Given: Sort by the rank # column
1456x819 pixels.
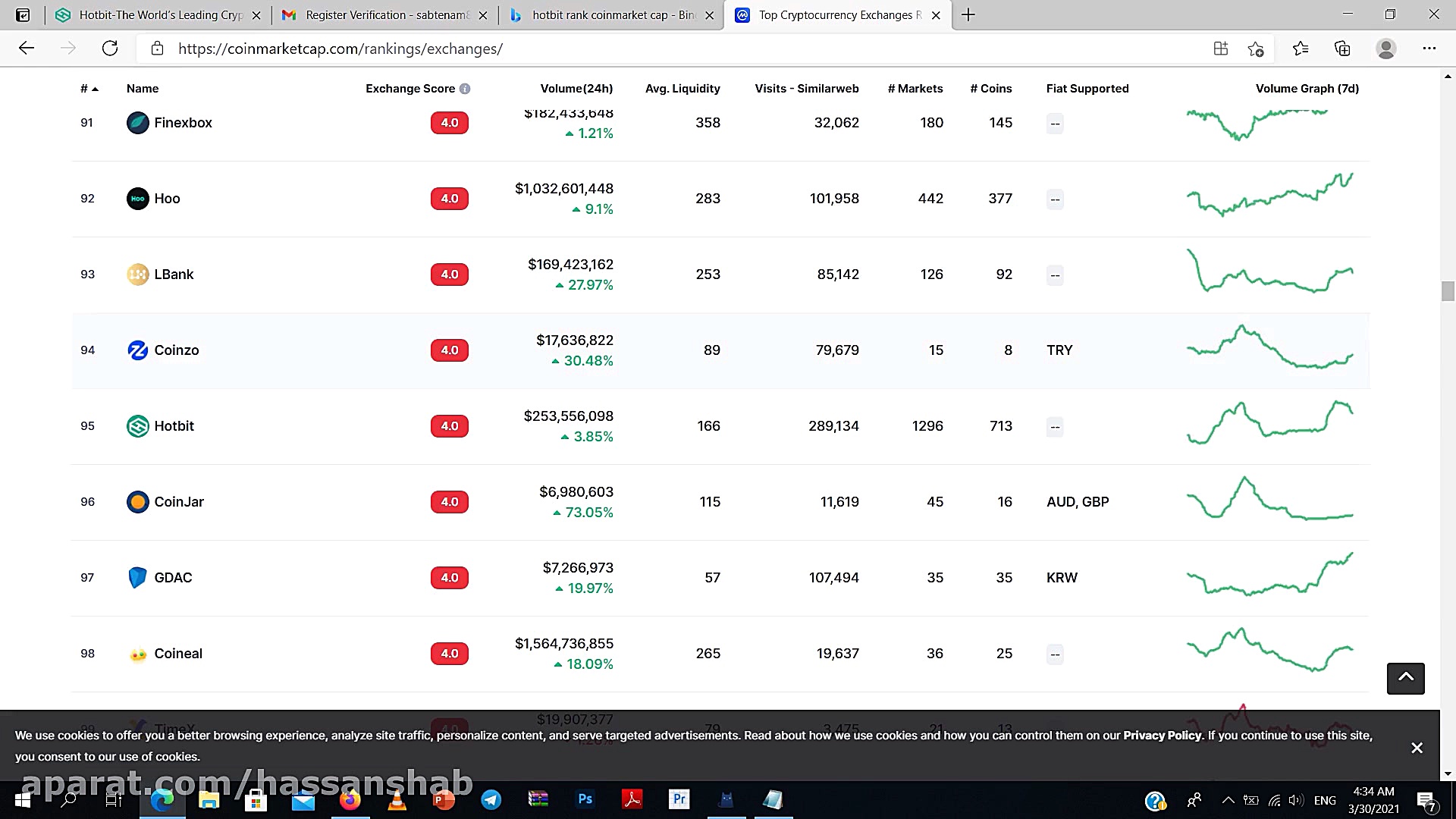Looking at the screenshot, I should (89, 89).
